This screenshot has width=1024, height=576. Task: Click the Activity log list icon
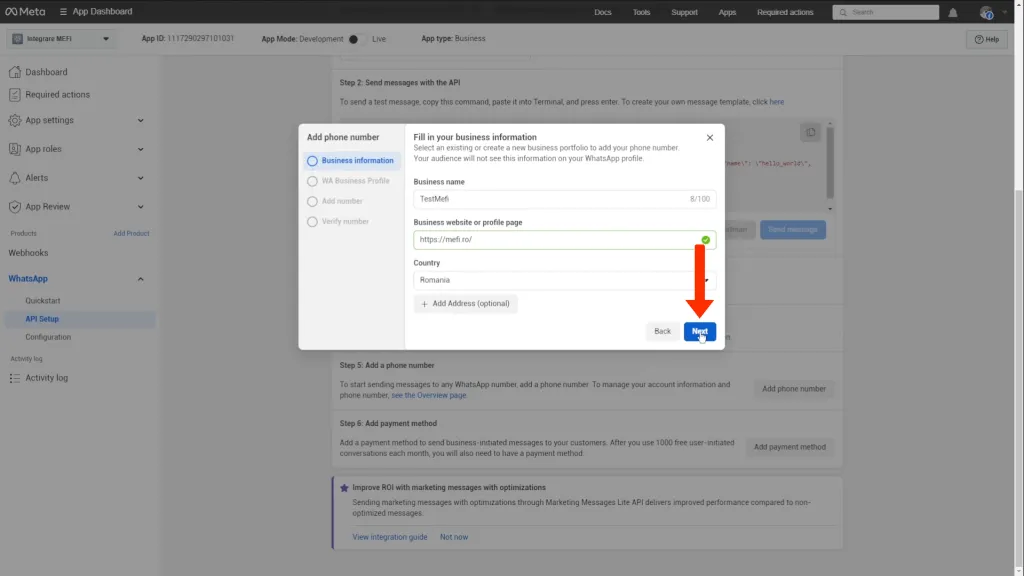click(x=14, y=378)
